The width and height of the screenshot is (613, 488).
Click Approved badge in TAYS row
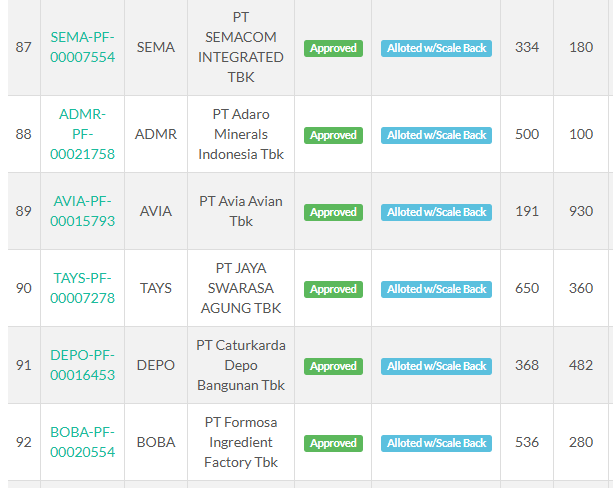pyautogui.click(x=333, y=289)
